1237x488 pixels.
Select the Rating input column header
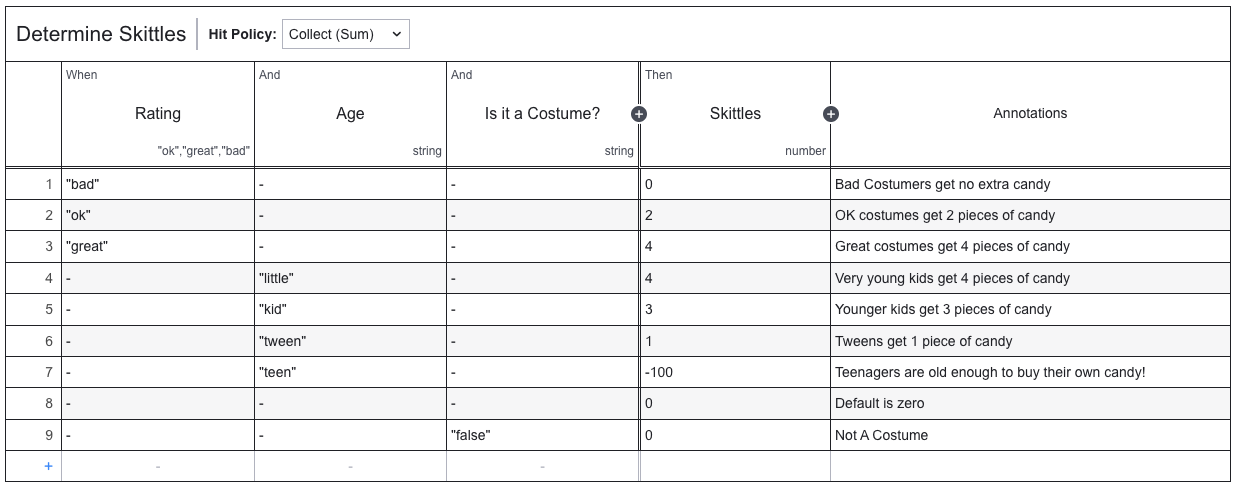pos(158,114)
